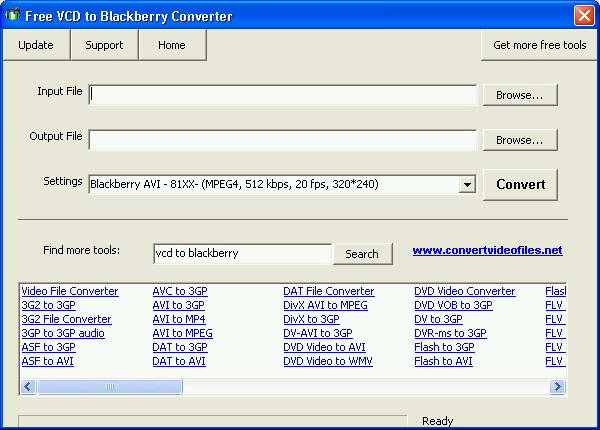Click the Find more tools search field
Image resolution: width=600 pixels, height=430 pixels.
(243, 253)
